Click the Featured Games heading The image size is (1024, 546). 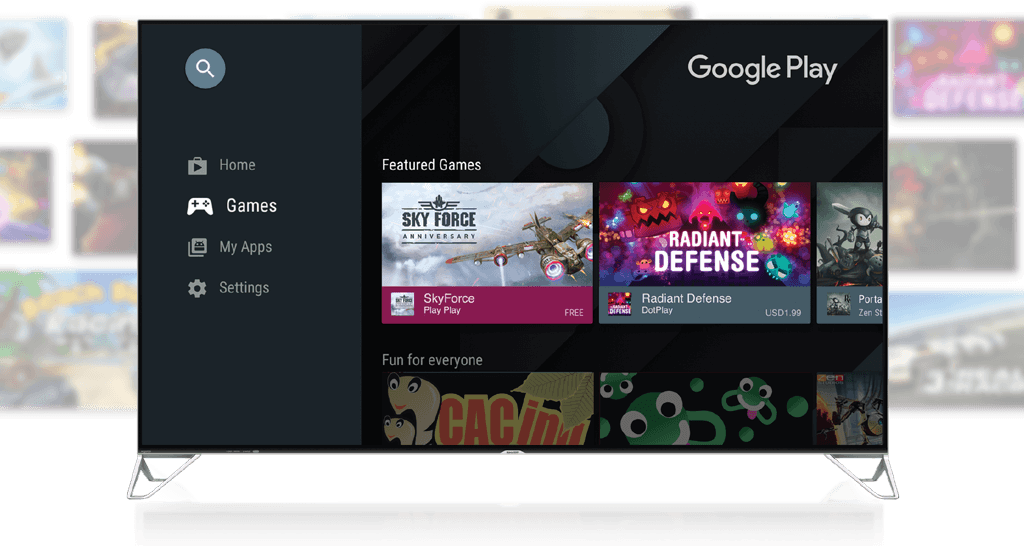[432, 165]
